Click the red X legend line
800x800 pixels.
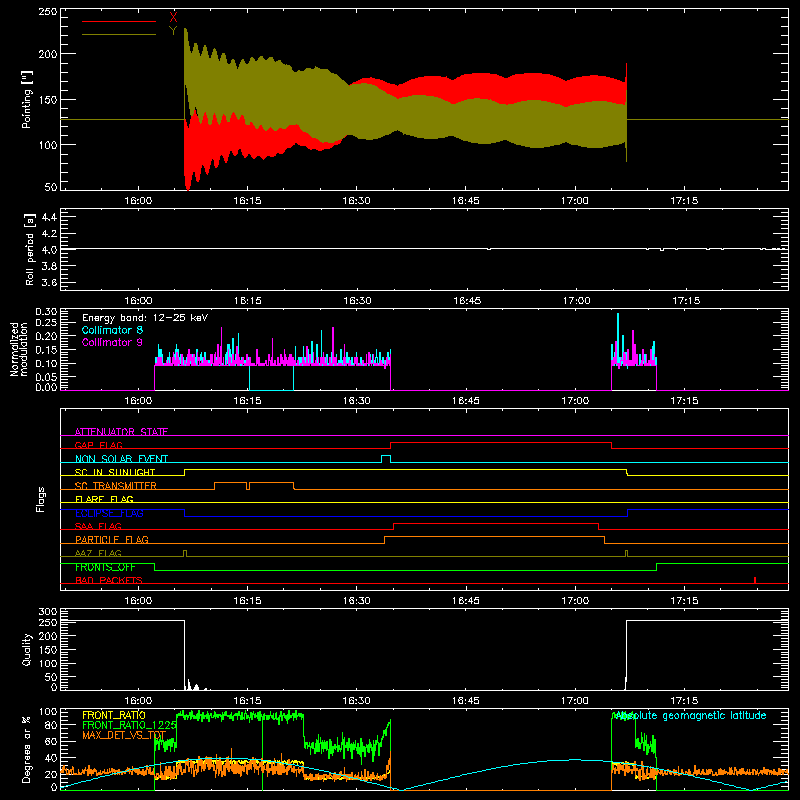(x=119, y=21)
